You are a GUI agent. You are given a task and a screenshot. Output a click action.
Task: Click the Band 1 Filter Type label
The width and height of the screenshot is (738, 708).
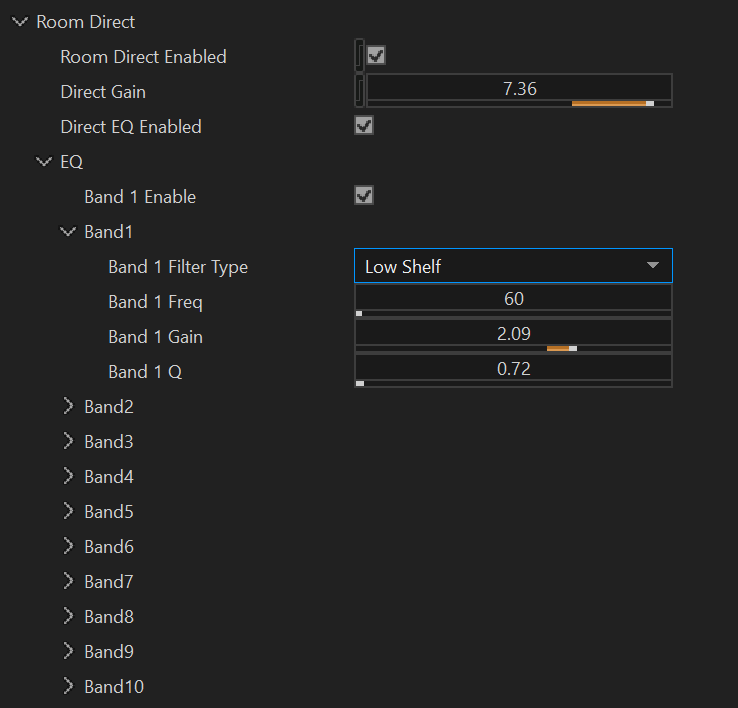tap(178, 267)
